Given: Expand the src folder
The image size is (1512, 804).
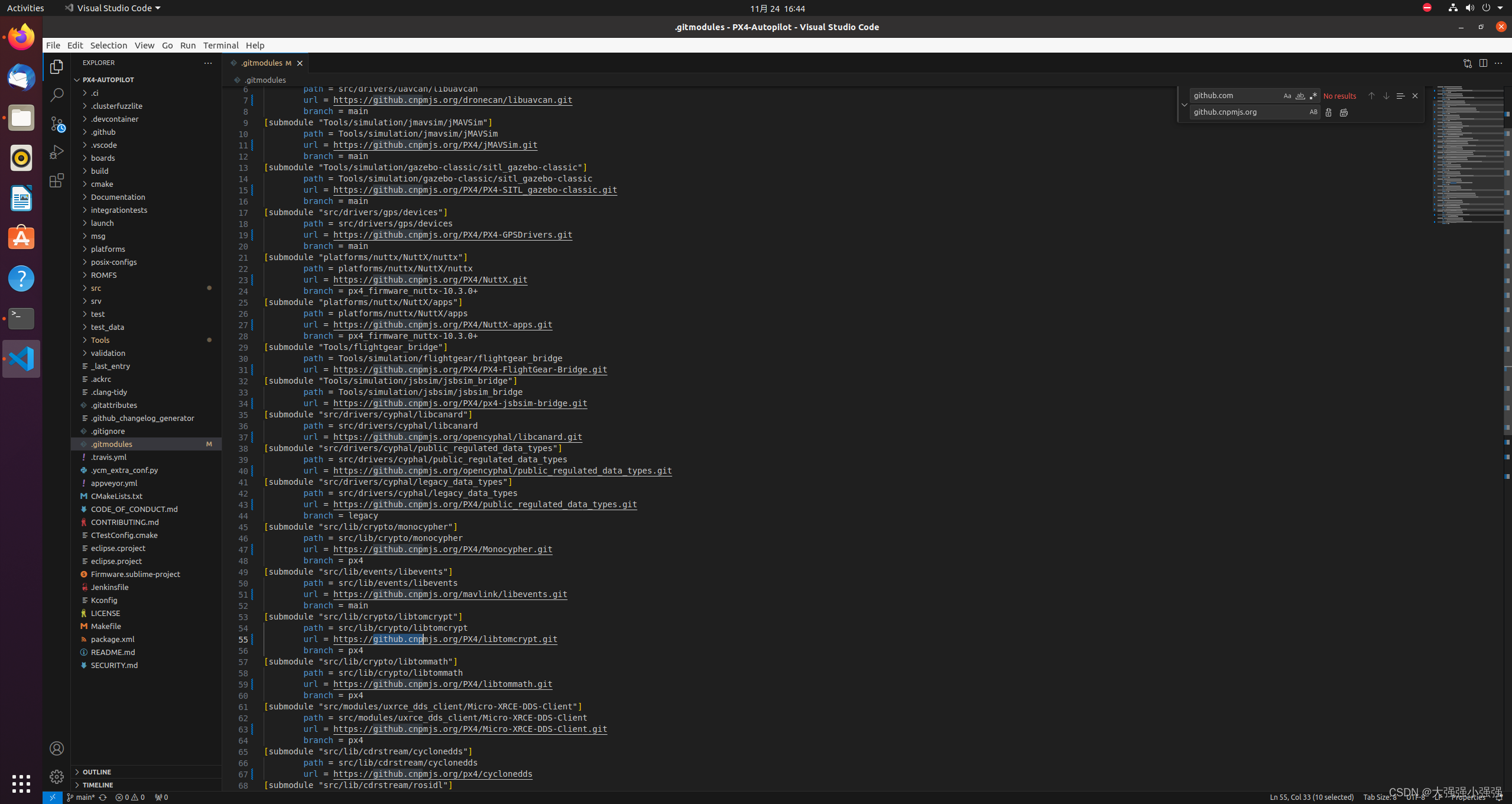Looking at the screenshot, I should coord(96,288).
